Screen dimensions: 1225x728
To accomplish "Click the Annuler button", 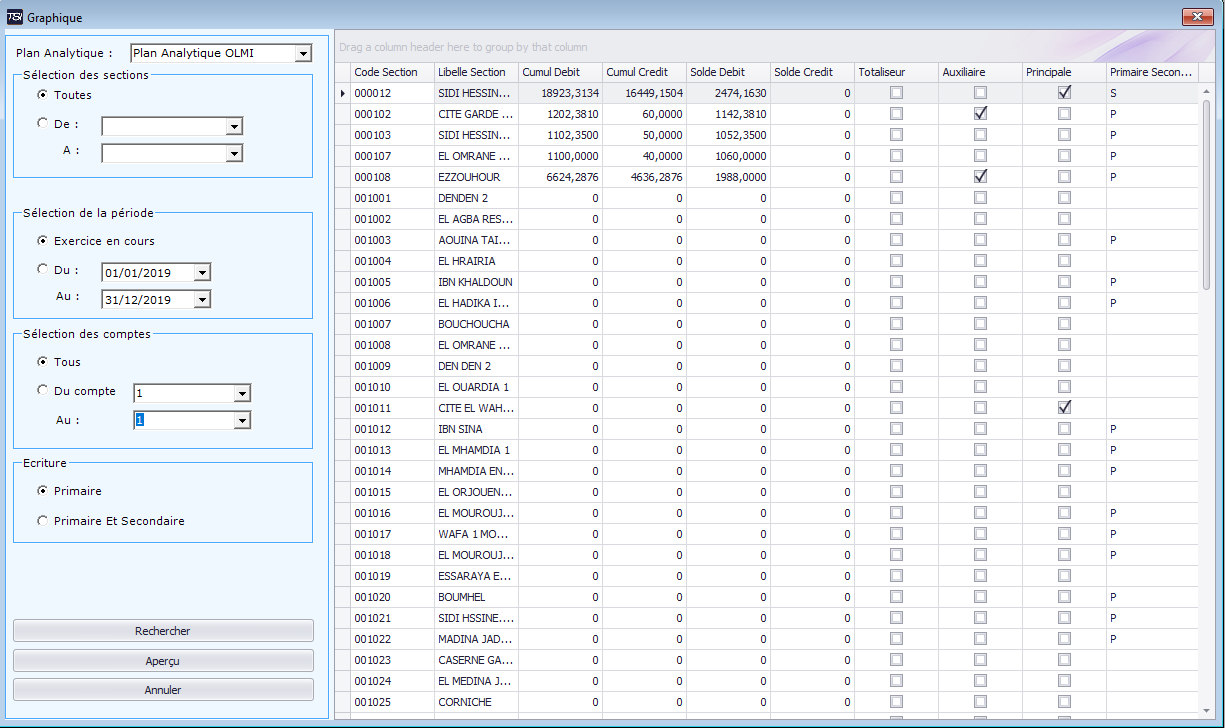I will (163, 690).
